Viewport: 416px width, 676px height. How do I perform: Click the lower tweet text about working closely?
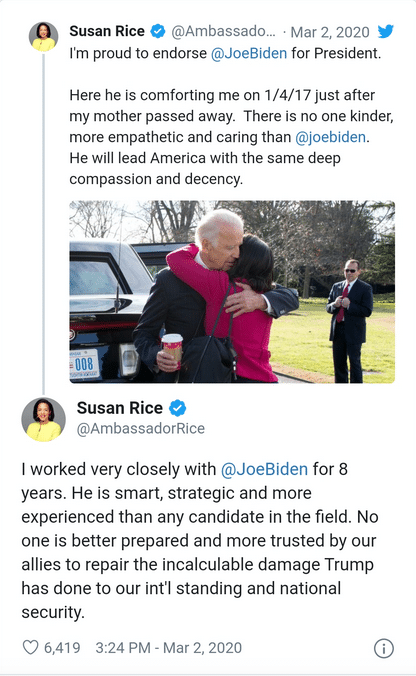200,541
